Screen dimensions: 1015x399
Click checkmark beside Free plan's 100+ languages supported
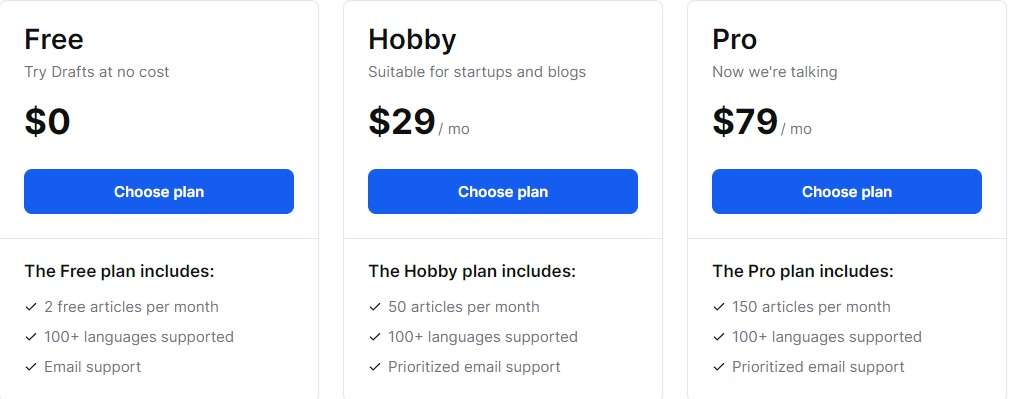click(30, 337)
